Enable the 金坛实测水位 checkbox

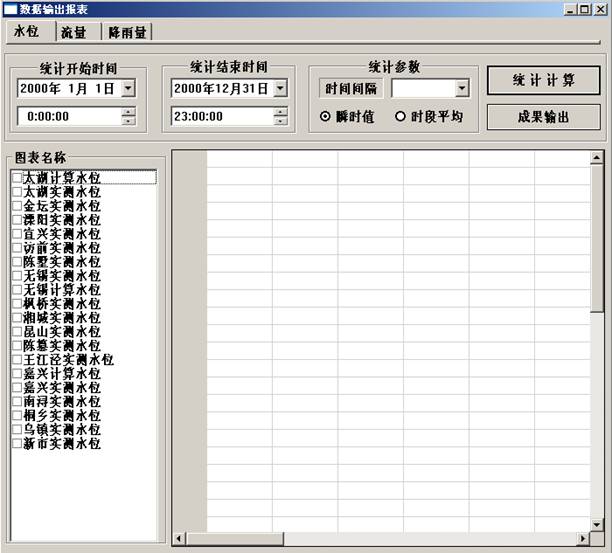pos(16,206)
